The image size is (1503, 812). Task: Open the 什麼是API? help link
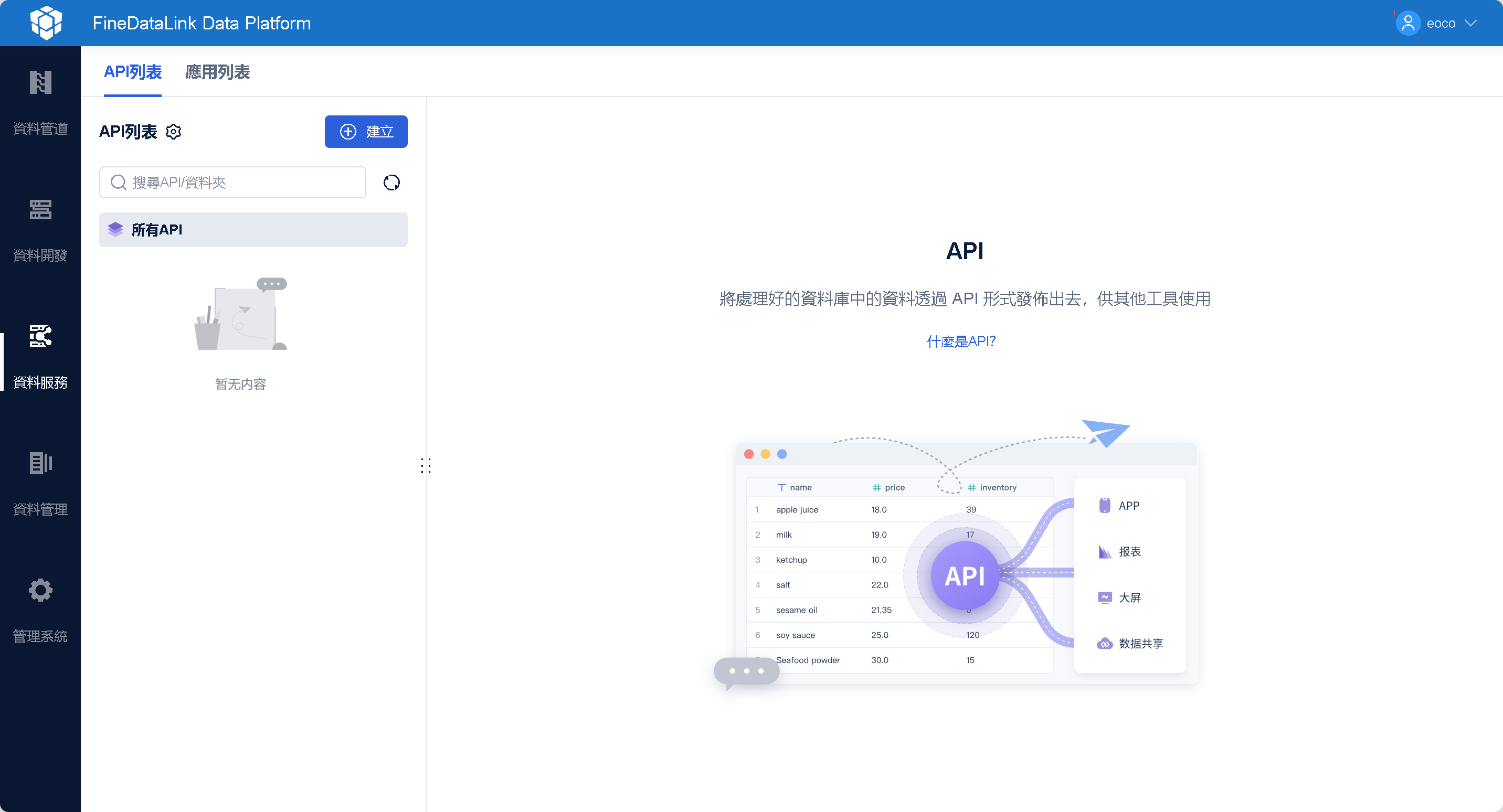961,341
